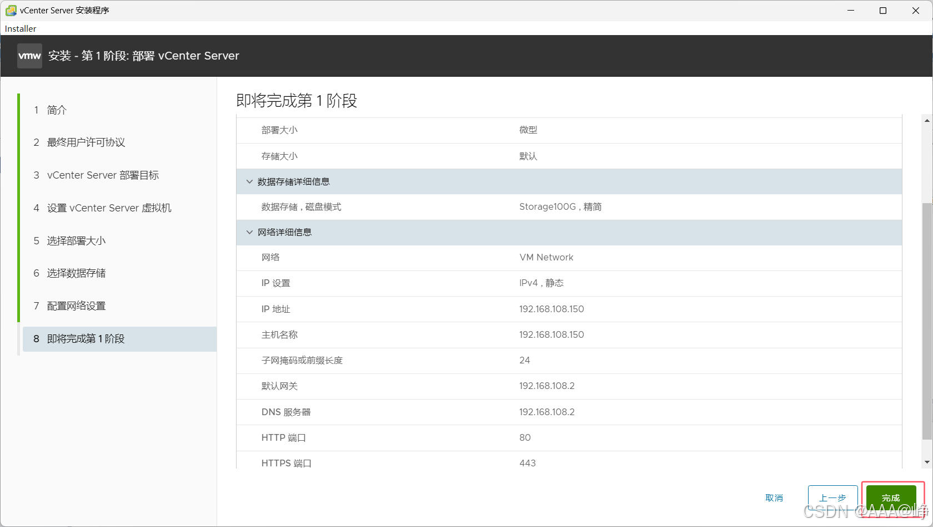The width and height of the screenshot is (933, 527).
Task: Click the vmw logo icon in header
Action: 29,56
